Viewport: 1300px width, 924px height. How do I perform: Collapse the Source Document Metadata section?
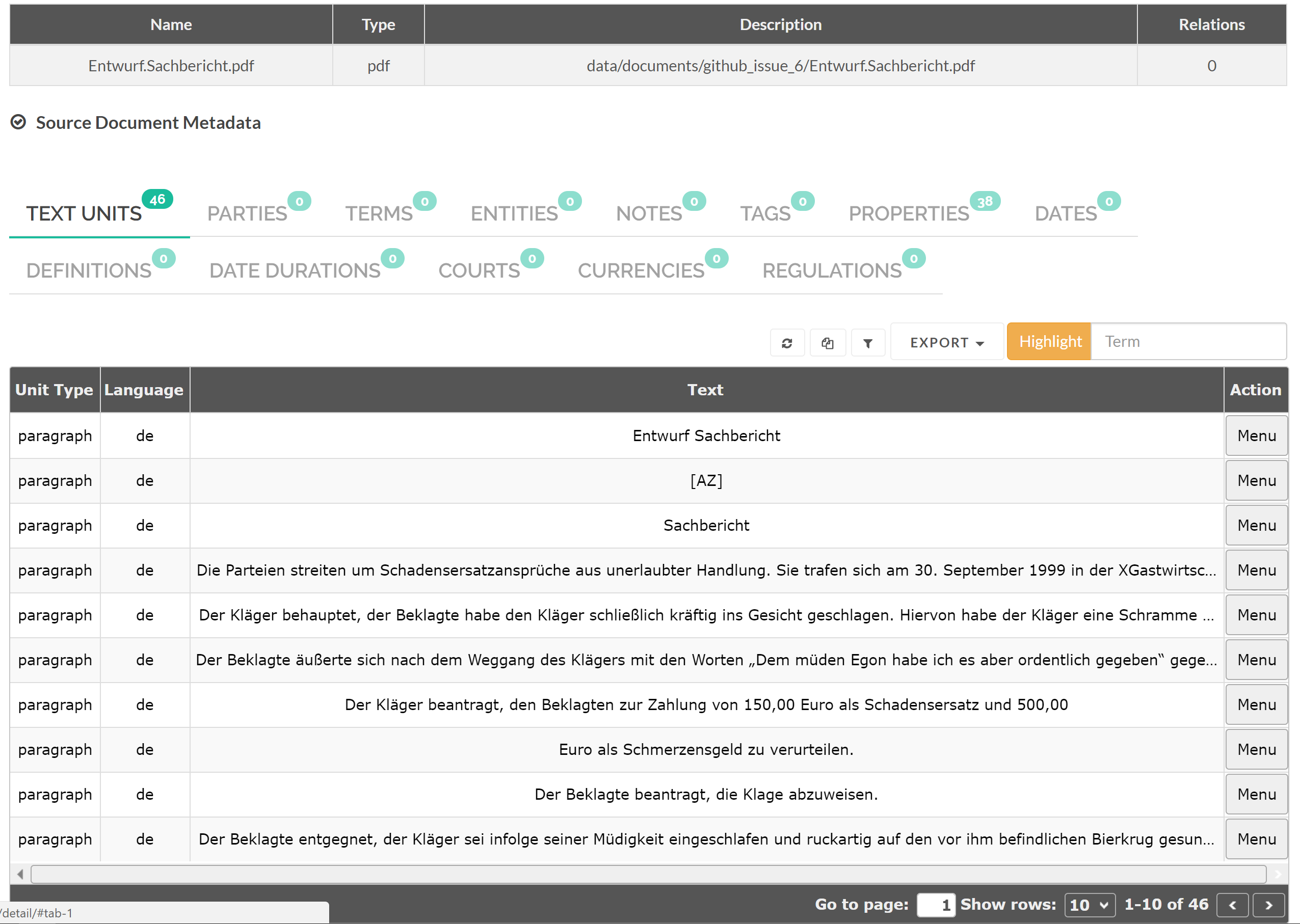[19, 122]
